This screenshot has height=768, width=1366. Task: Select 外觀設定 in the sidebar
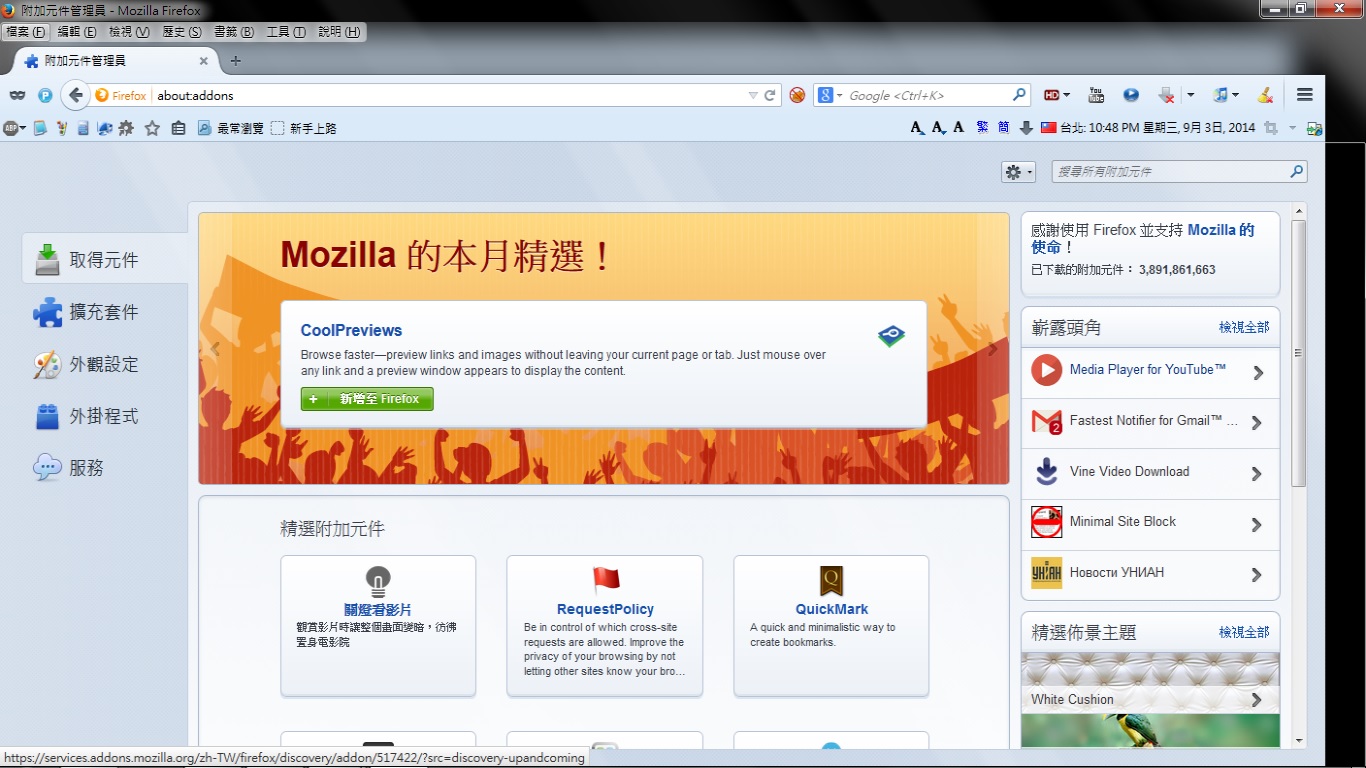click(x=105, y=364)
